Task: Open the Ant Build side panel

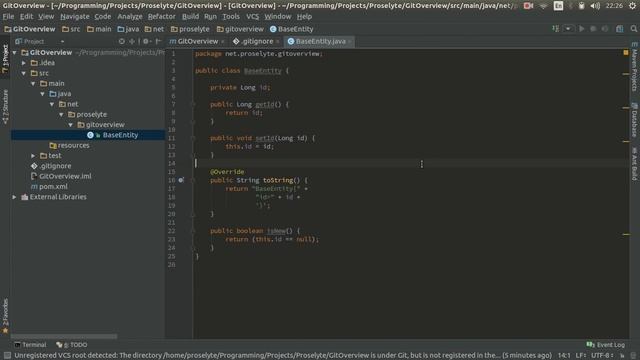Action: [634, 163]
